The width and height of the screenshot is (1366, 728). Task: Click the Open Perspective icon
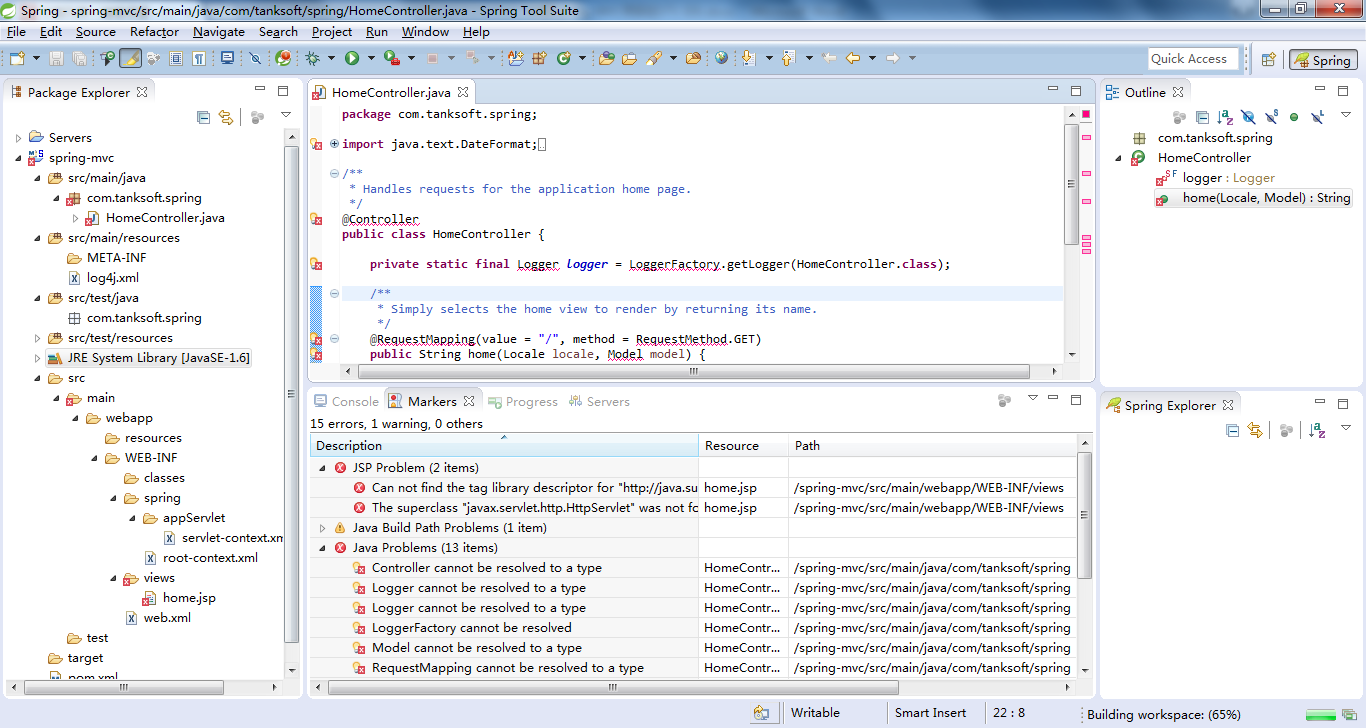(1268, 59)
